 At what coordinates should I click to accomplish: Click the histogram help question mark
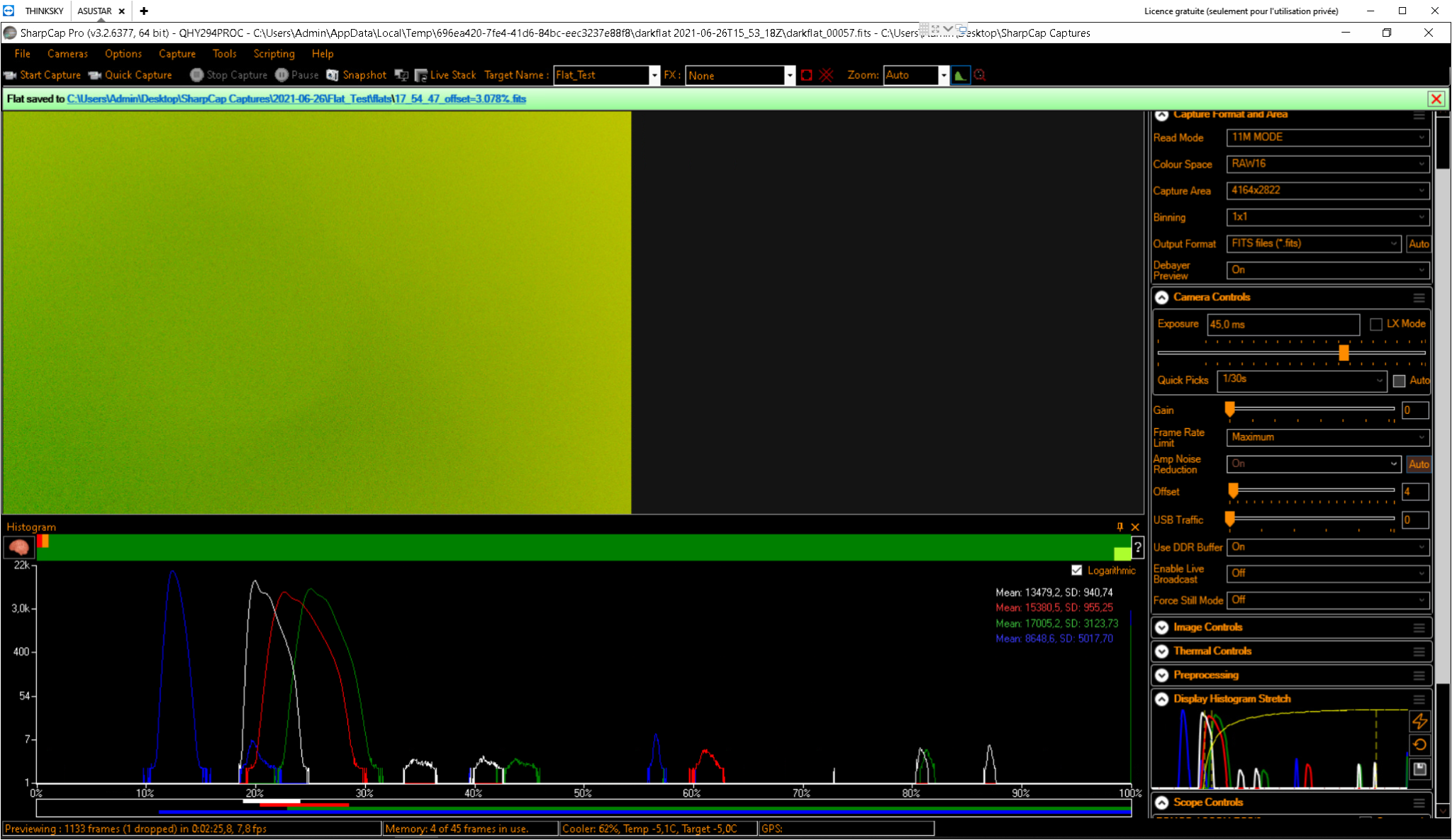pos(1137,547)
